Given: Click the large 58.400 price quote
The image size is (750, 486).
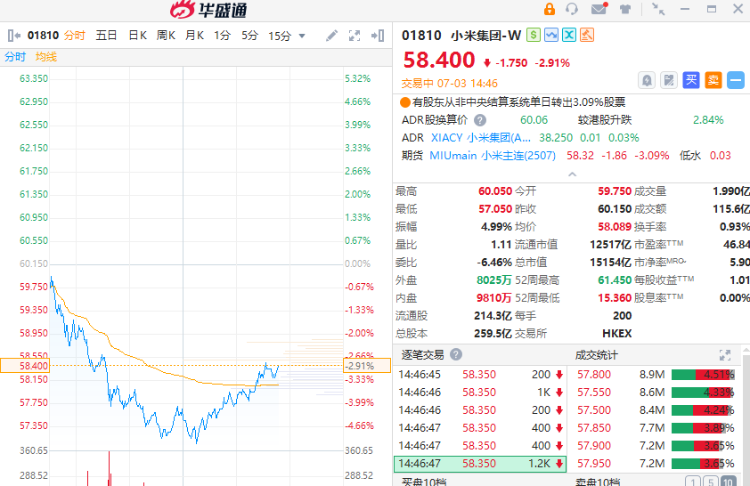Looking at the screenshot, I should 439,61.
